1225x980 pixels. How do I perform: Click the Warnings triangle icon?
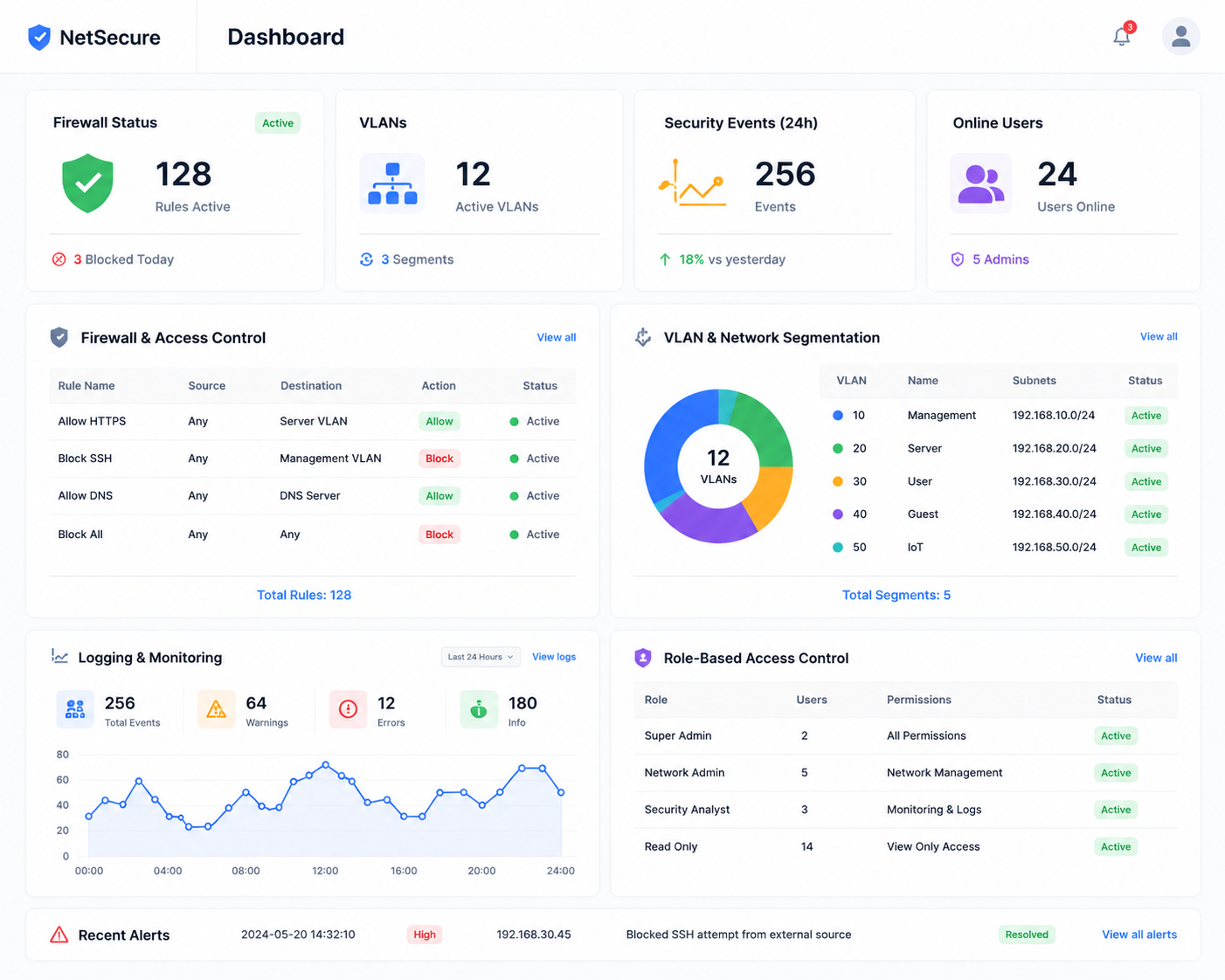216,709
